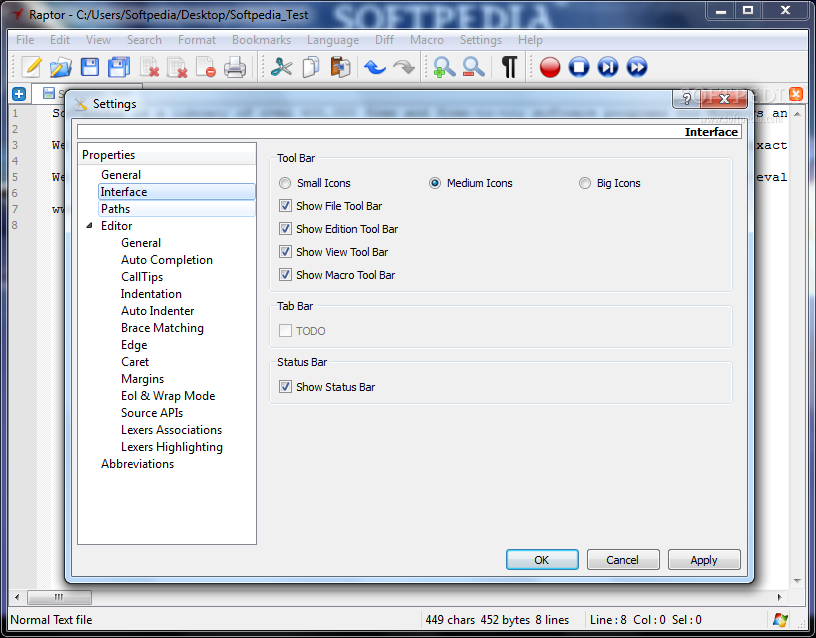The height and width of the screenshot is (638, 816).
Task: Uncheck Show Edition Tool Bar
Action: pos(285,228)
